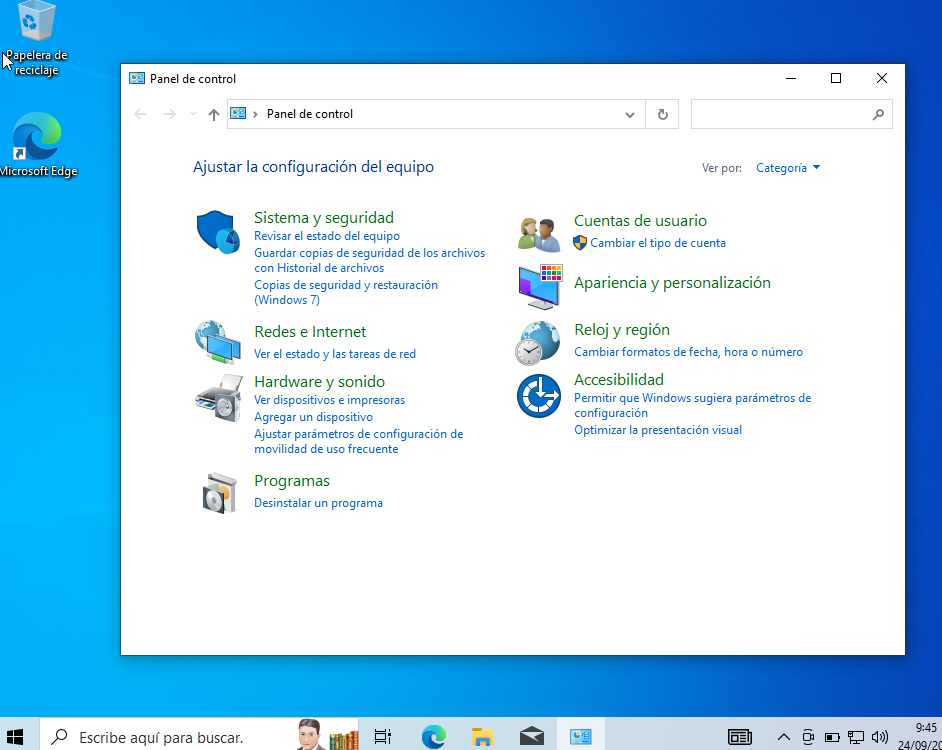Click Revisar el estado del equipo
This screenshot has height=750, width=942.
[327, 236]
